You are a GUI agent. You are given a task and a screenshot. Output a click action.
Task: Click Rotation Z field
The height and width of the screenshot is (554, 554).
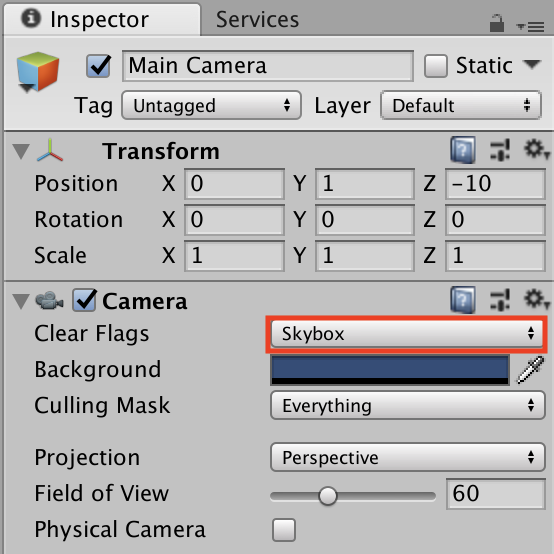[495, 220]
